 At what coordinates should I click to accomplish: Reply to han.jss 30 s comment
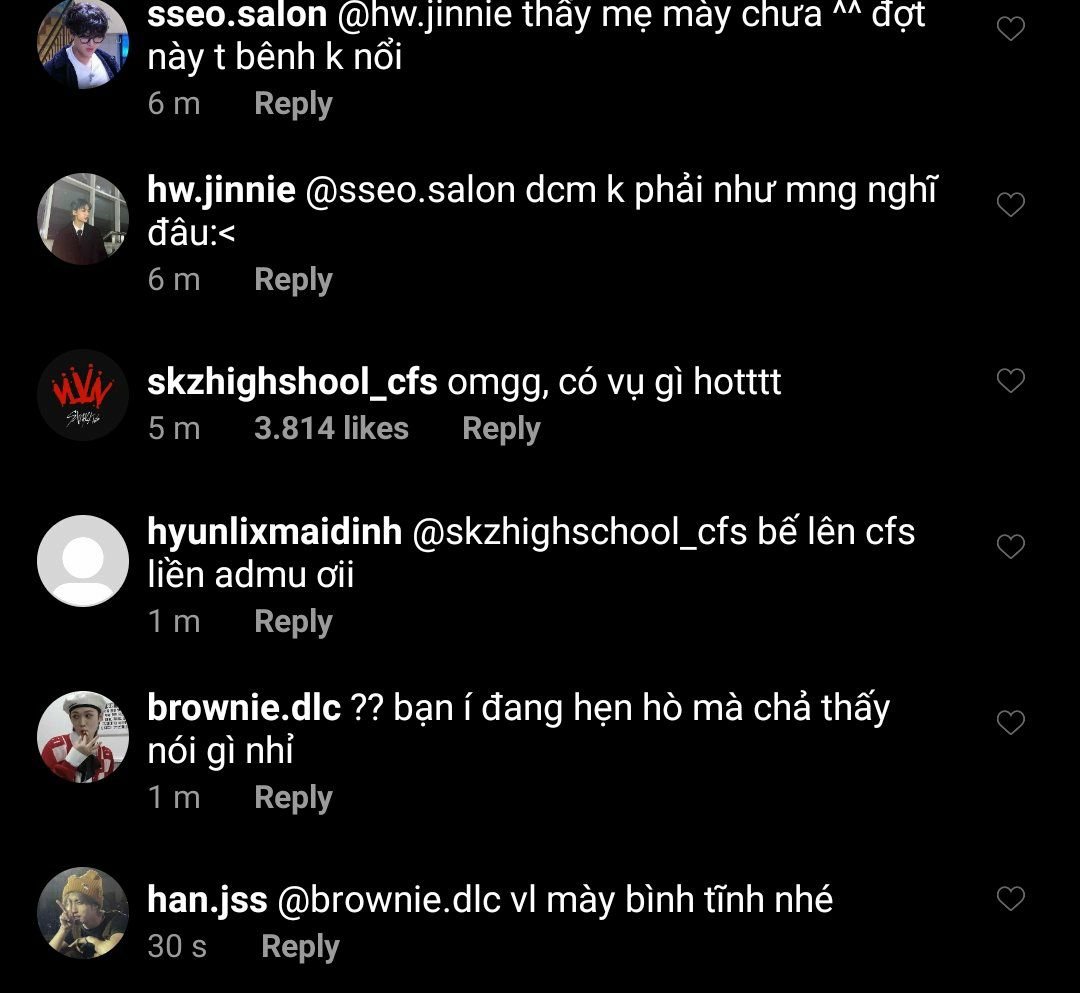pyautogui.click(x=300, y=947)
